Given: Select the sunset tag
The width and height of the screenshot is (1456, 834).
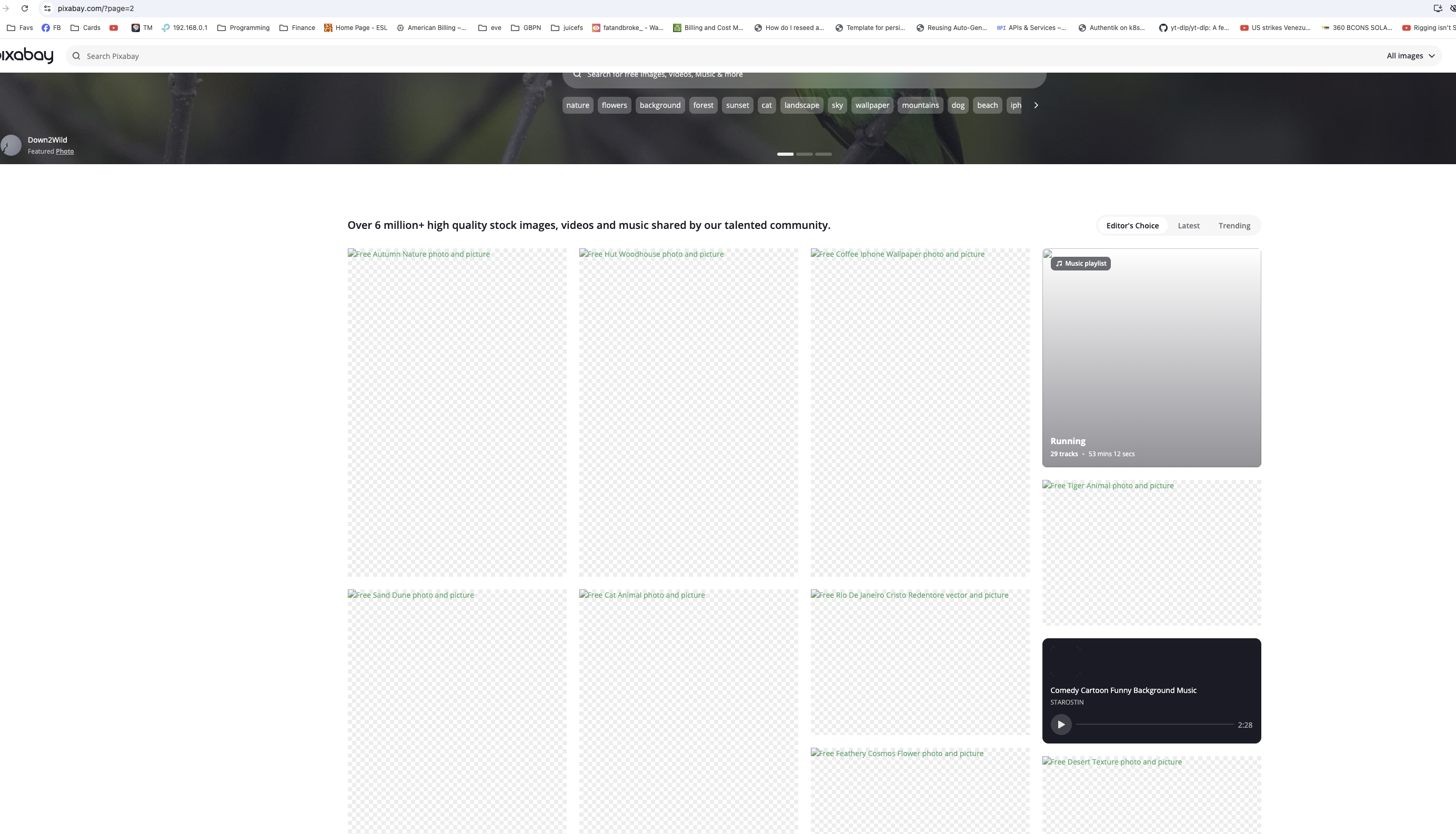Looking at the screenshot, I should (737, 105).
